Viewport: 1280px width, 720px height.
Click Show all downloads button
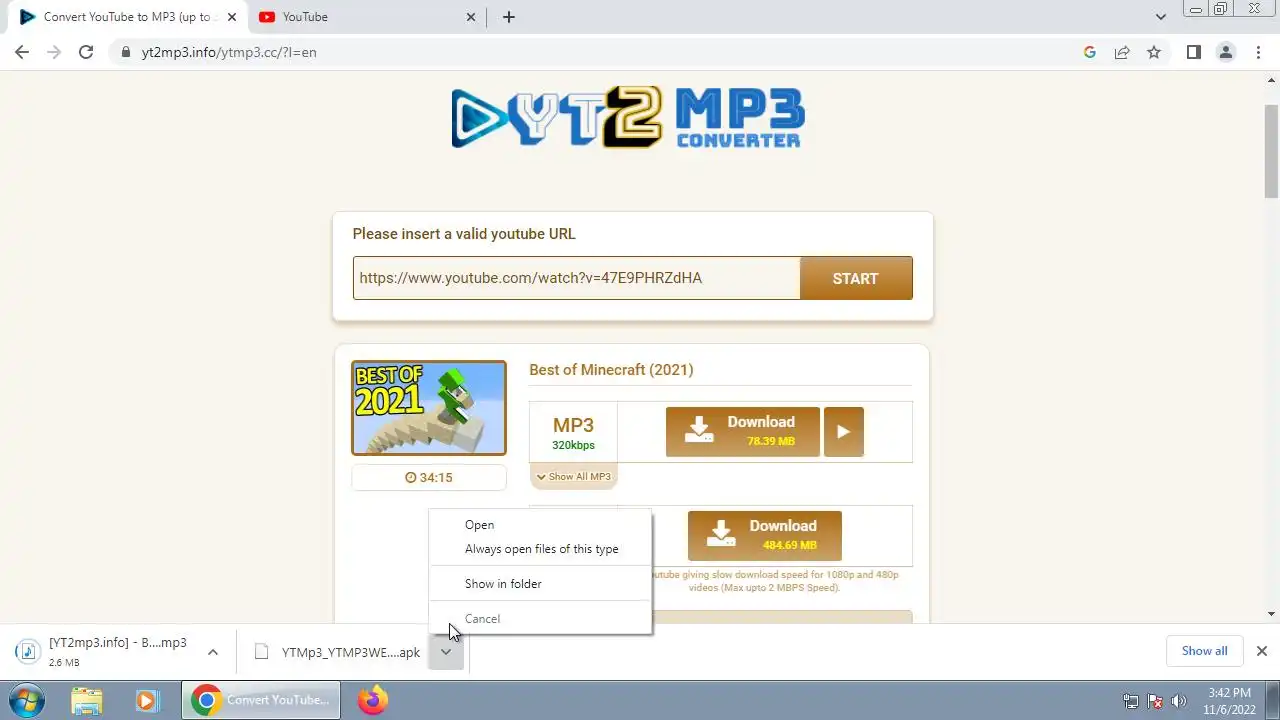click(1204, 651)
